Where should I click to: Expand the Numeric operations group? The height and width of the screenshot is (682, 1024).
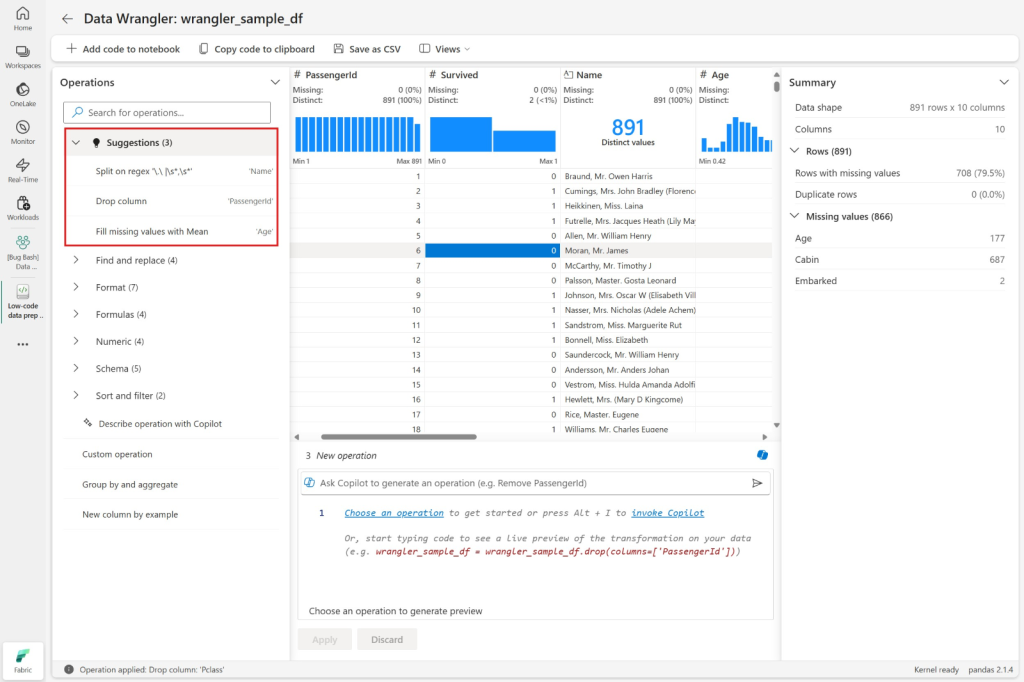pos(76,341)
